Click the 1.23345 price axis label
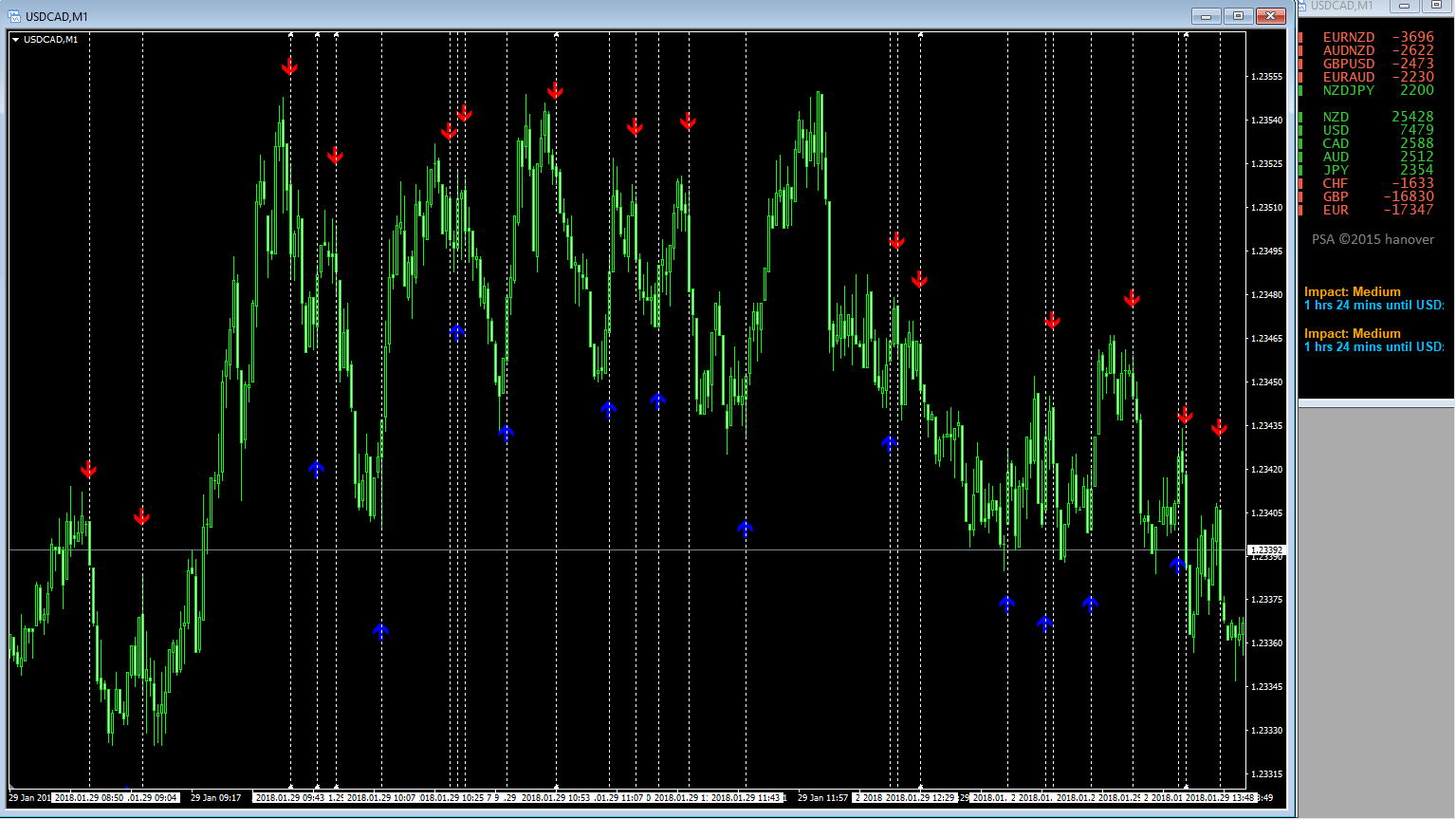 coord(1267,687)
